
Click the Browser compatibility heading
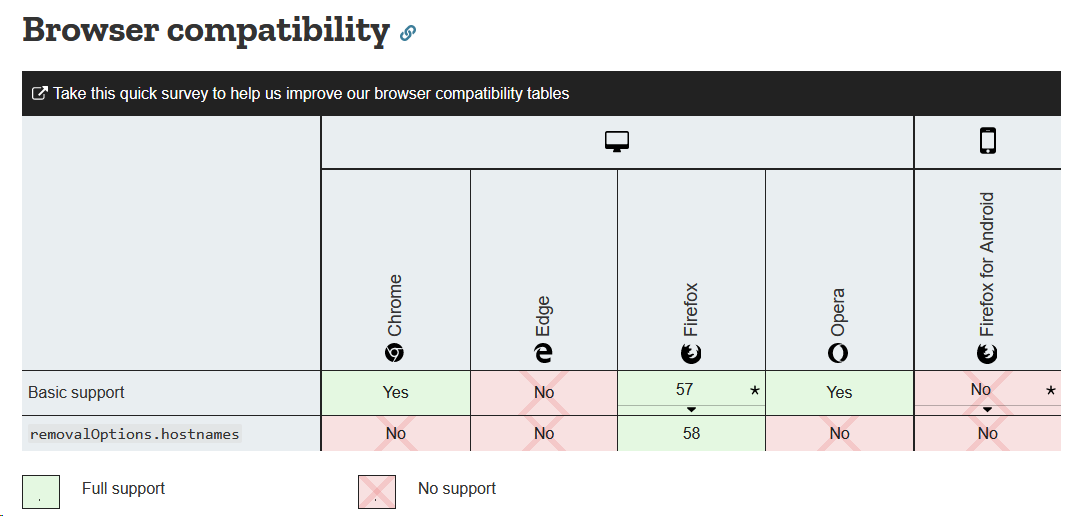point(206,29)
